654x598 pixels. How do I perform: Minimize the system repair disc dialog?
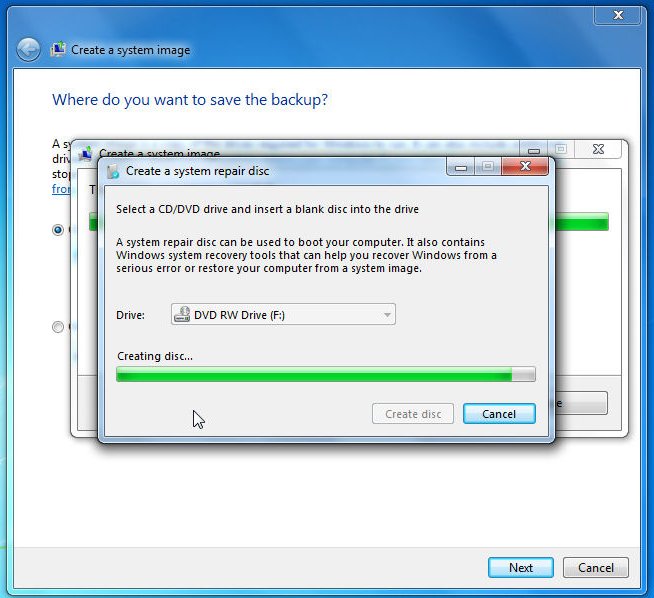pyautogui.click(x=460, y=167)
